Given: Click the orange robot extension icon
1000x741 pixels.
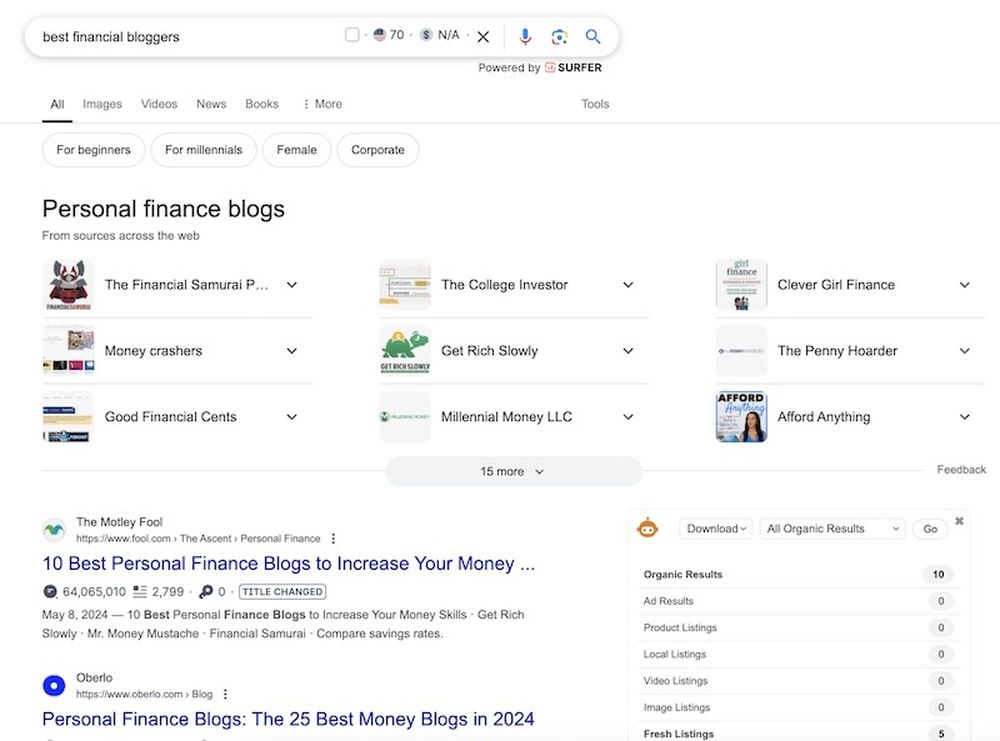Looking at the screenshot, I should (648, 528).
